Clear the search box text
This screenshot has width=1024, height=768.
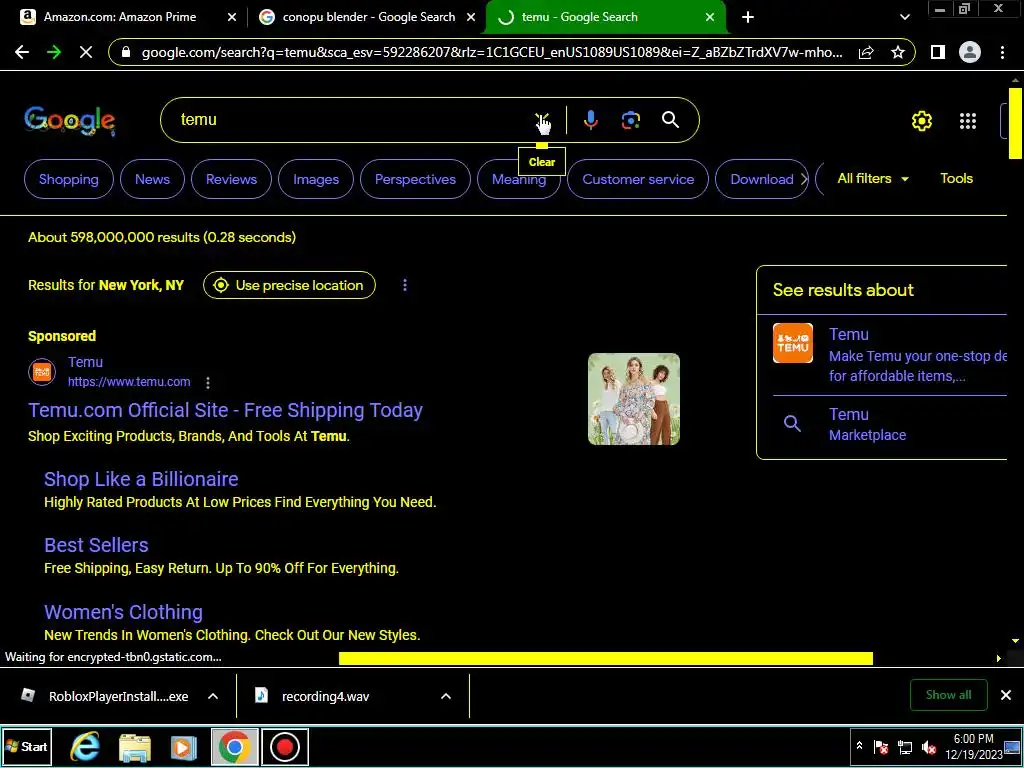(542, 120)
